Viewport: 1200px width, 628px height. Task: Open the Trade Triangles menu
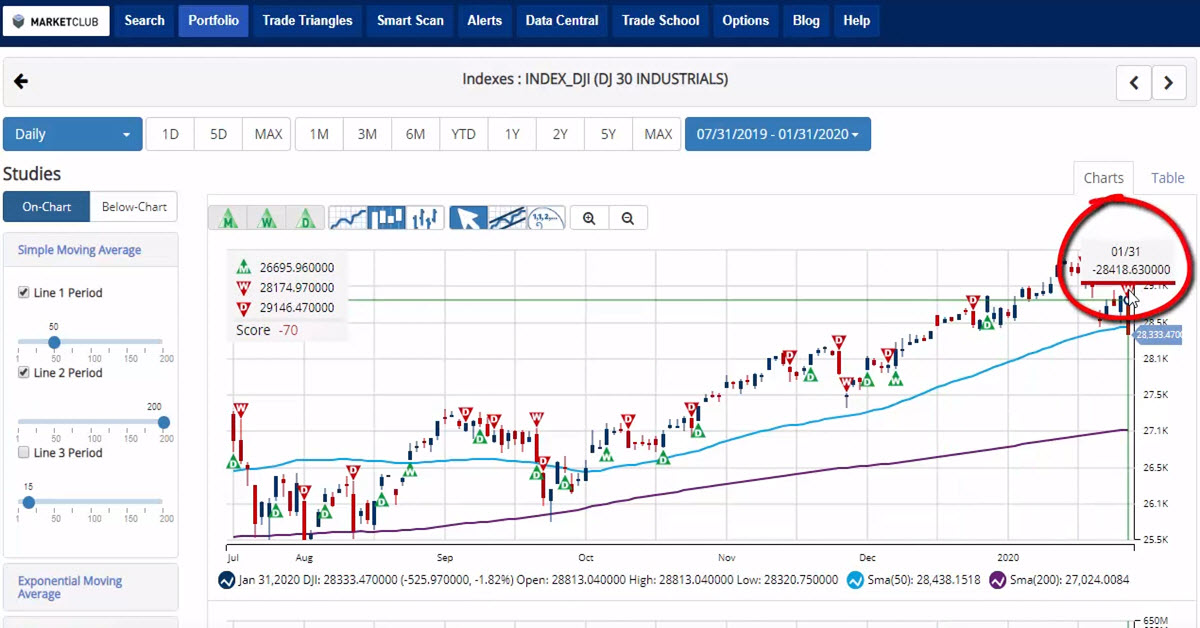point(307,19)
